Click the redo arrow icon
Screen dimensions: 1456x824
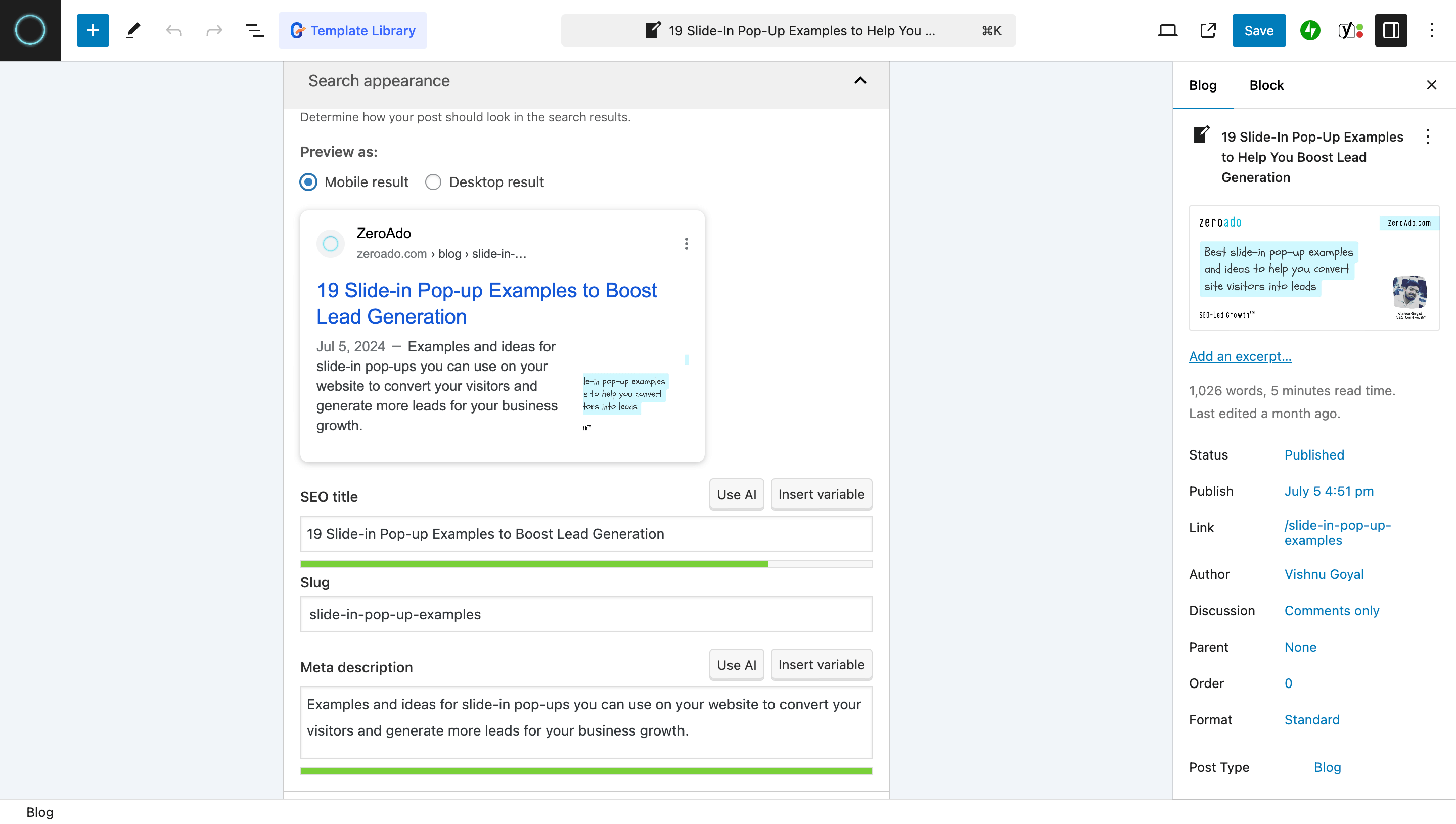(213, 30)
